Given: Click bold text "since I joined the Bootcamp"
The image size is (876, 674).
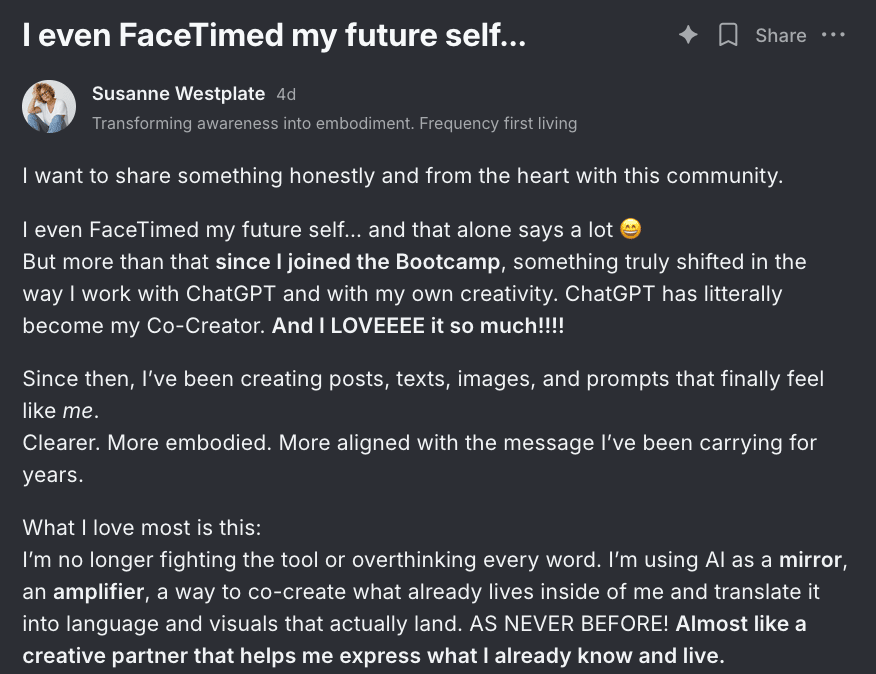Looking at the screenshot, I should (359, 262).
